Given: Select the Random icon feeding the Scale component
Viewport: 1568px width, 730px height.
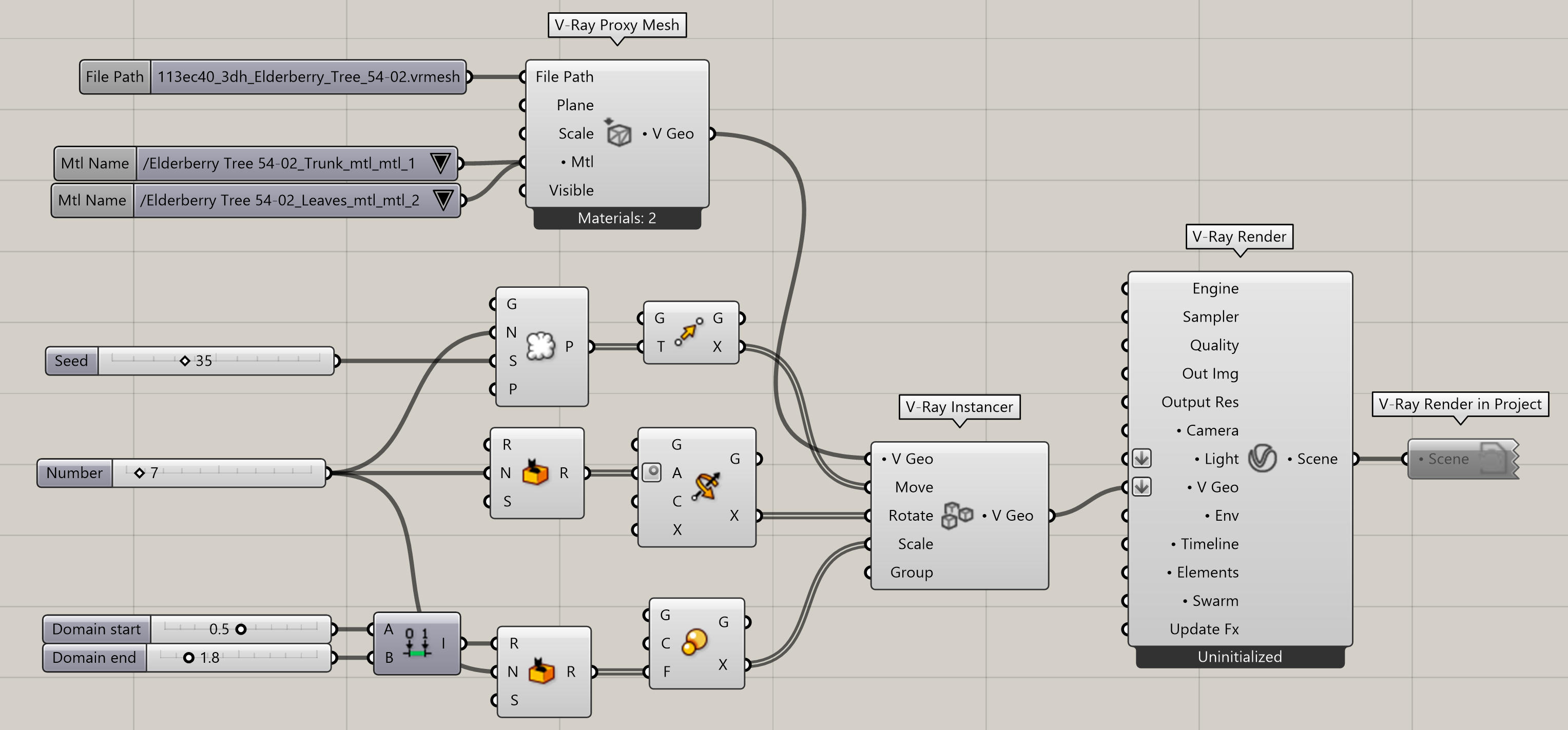Looking at the screenshot, I should 541,671.
